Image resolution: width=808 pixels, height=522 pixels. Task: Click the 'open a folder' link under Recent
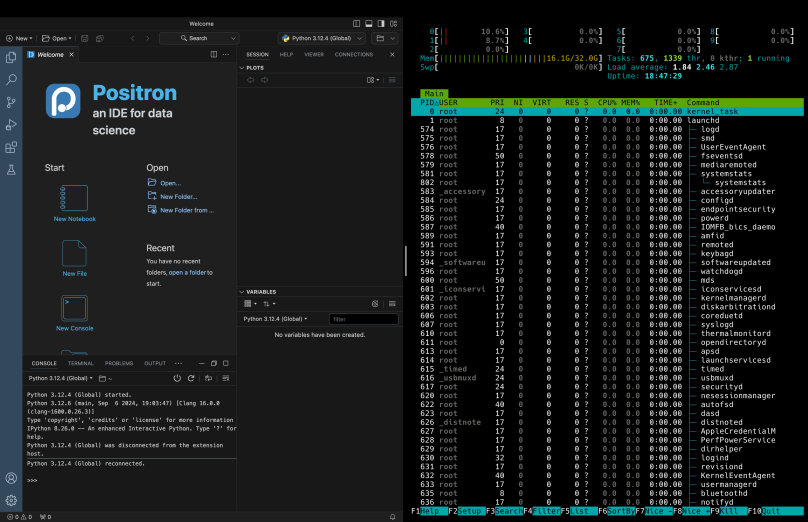(x=188, y=273)
